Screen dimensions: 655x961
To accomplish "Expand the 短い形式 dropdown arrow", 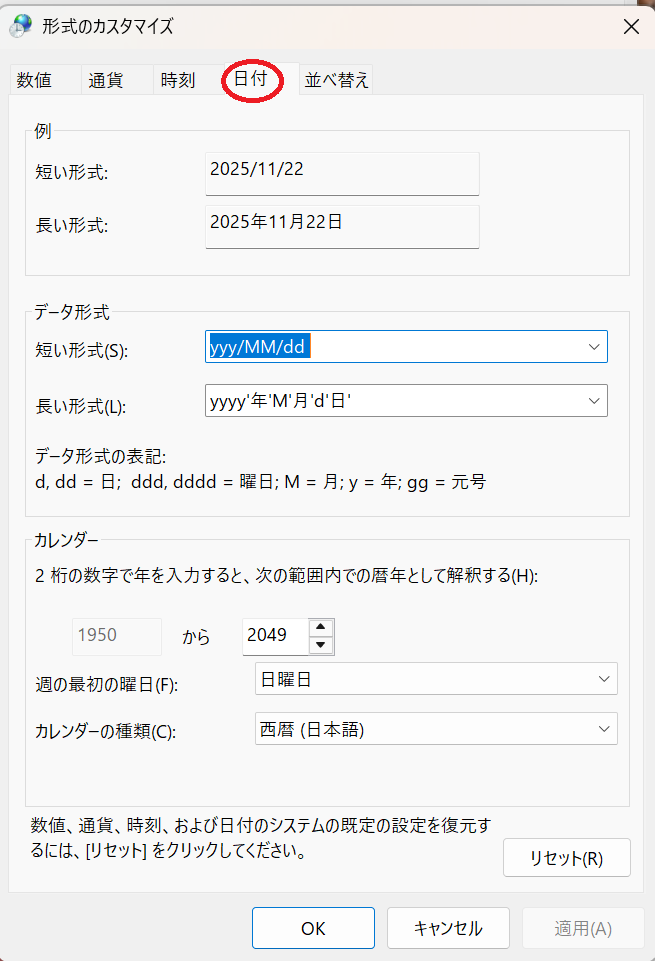I will pos(595,347).
